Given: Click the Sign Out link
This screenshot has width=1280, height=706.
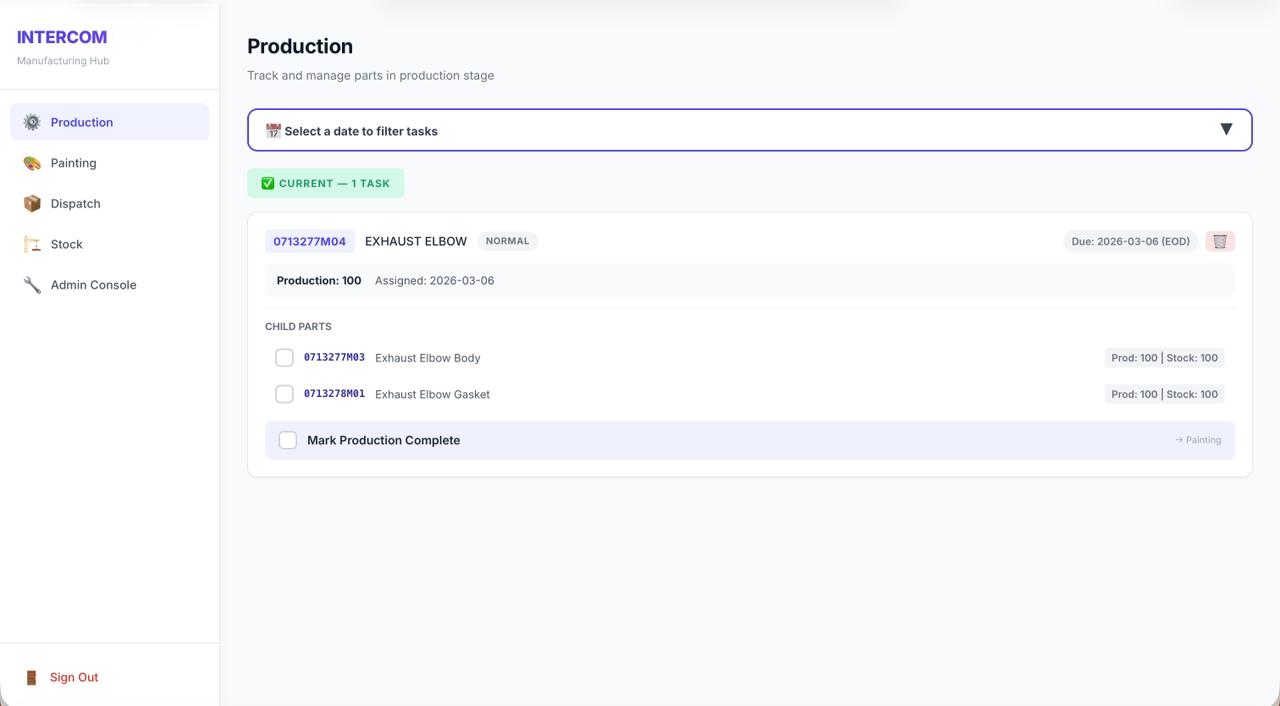Looking at the screenshot, I should click(x=74, y=677).
